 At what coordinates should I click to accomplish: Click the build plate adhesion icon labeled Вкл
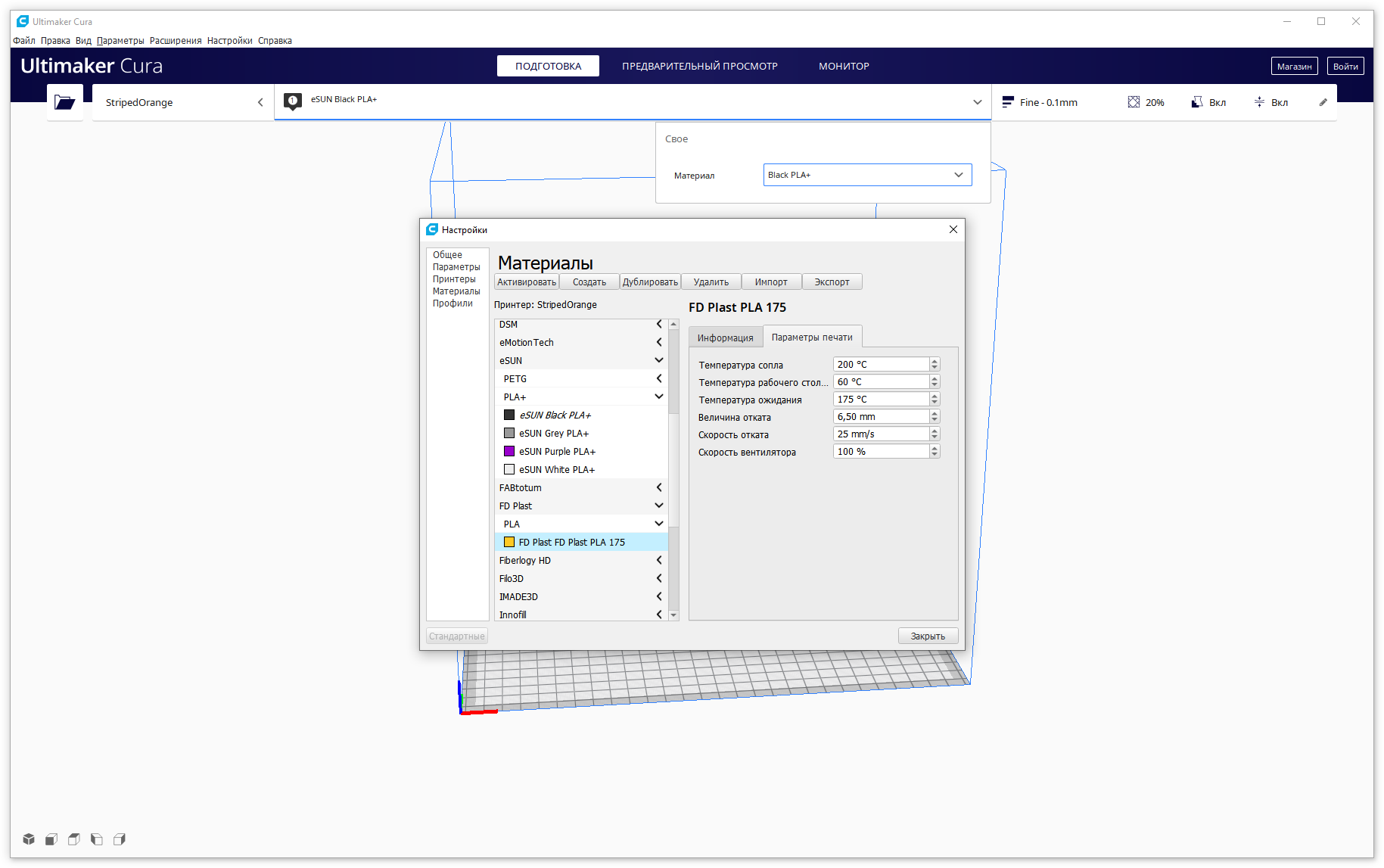tap(1259, 102)
